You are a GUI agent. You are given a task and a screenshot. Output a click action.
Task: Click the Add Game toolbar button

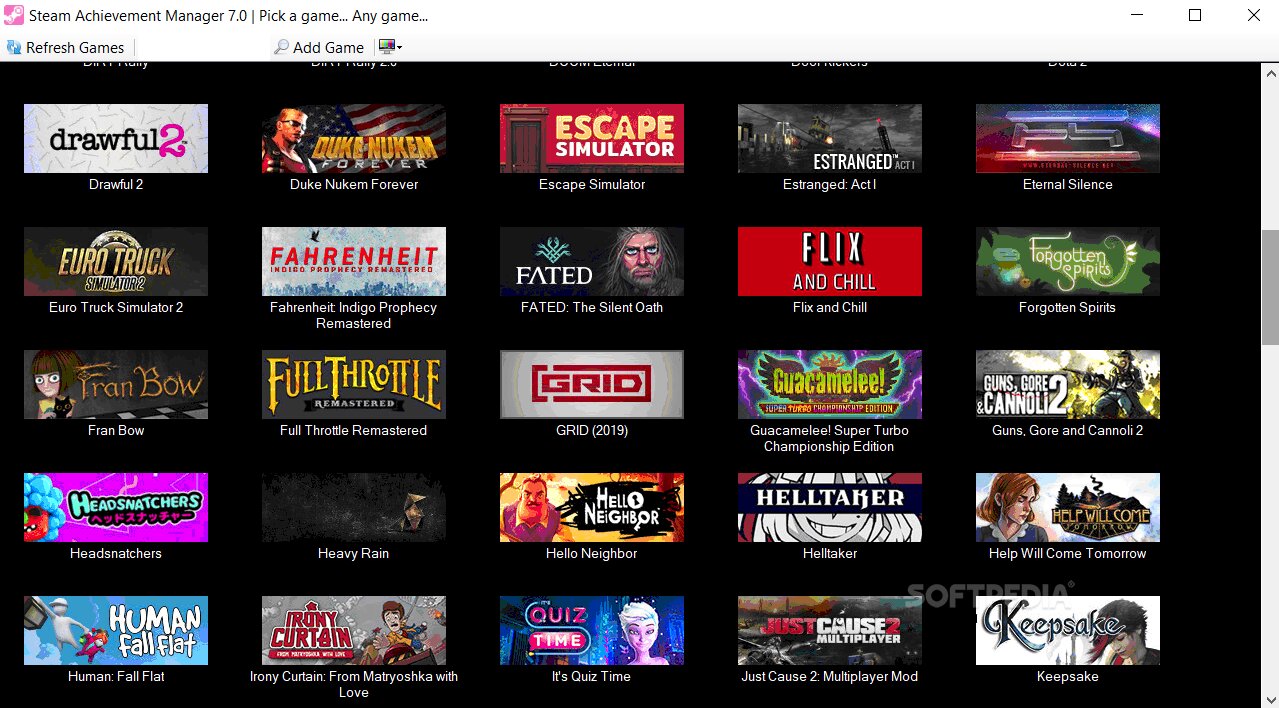point(319,47)
